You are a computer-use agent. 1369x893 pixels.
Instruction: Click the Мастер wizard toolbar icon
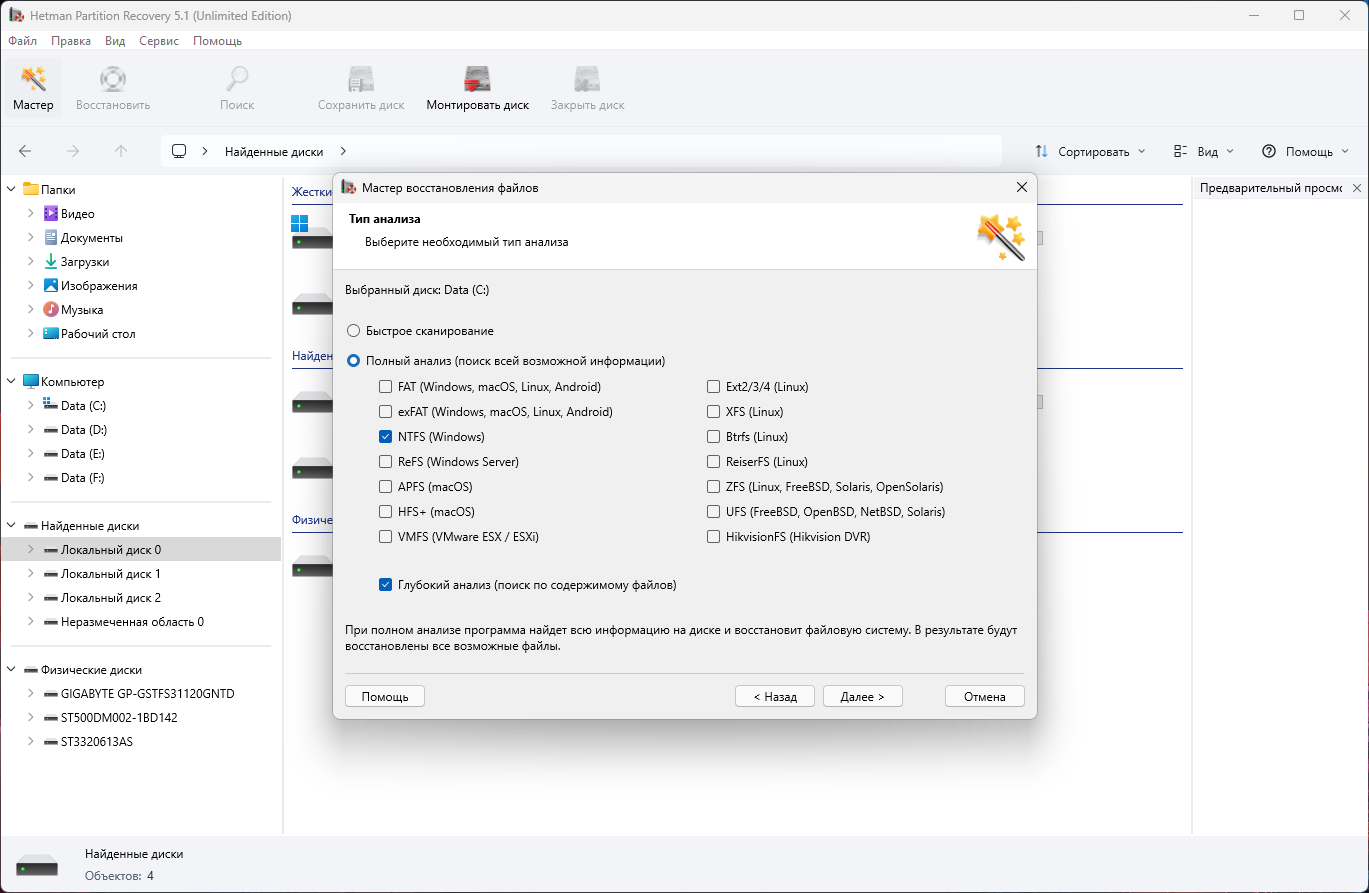click(33, 80)
